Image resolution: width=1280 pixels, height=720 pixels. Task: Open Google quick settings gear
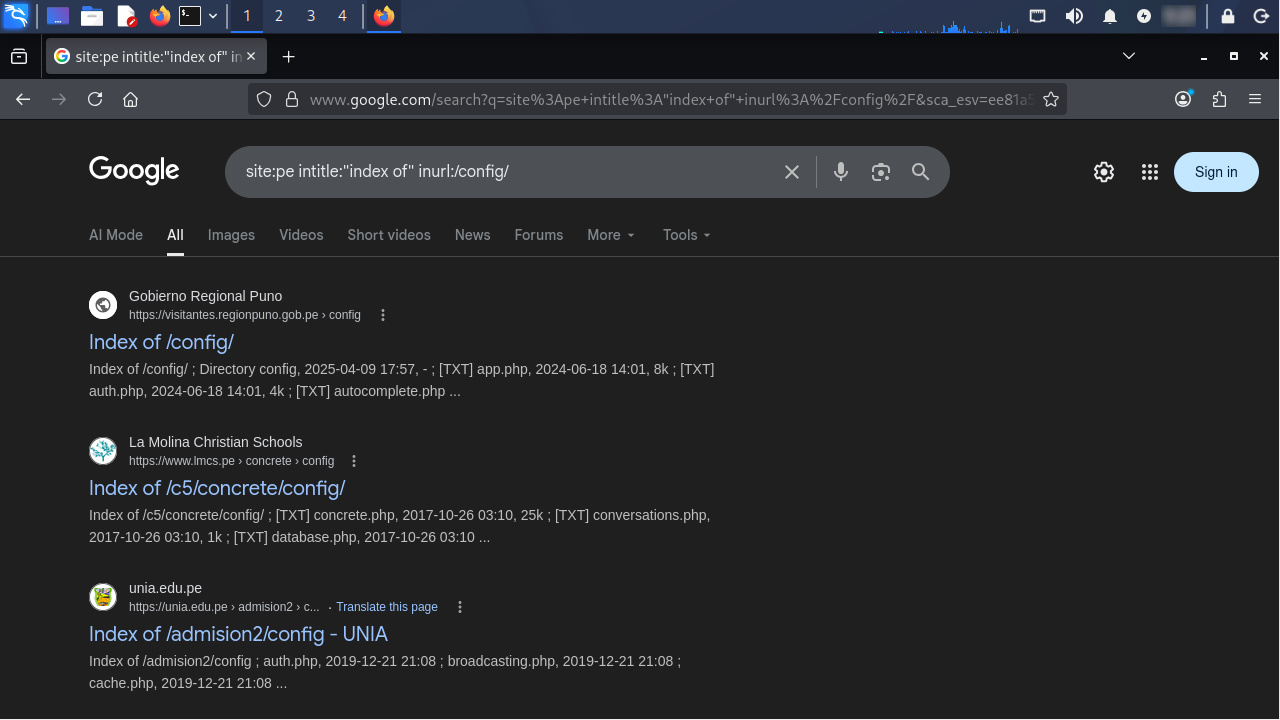click(1103, 172)
